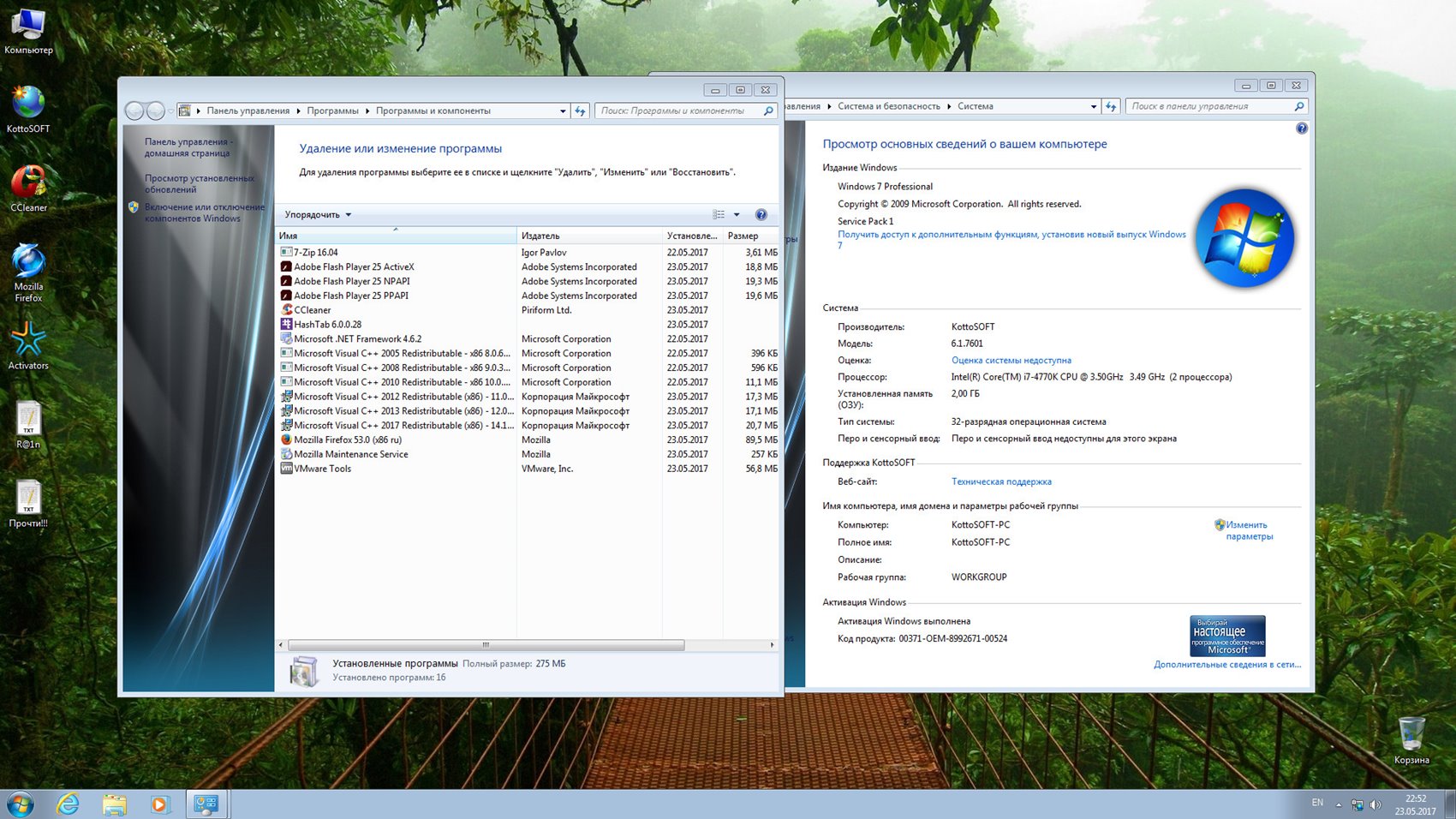Click the back arrow in Programs window
Screen dimensions: 1456x819
pyautogui.click(x=134, y=111)
